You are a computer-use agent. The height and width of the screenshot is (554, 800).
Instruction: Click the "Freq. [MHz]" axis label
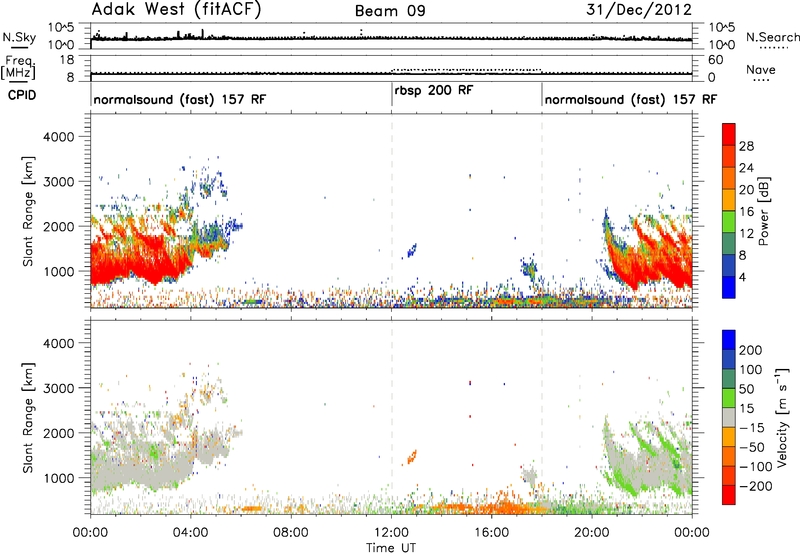pyautogui.click(x=18, y=68)
